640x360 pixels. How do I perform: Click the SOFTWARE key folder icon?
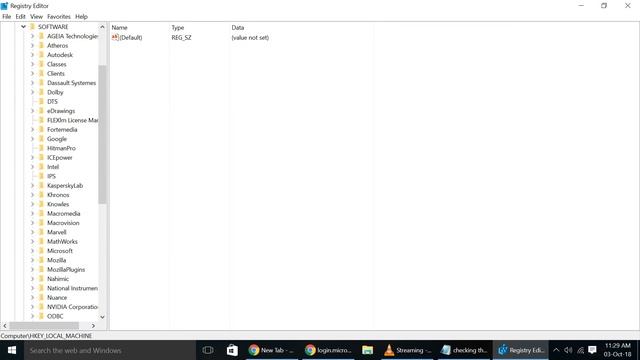(32, 27)
